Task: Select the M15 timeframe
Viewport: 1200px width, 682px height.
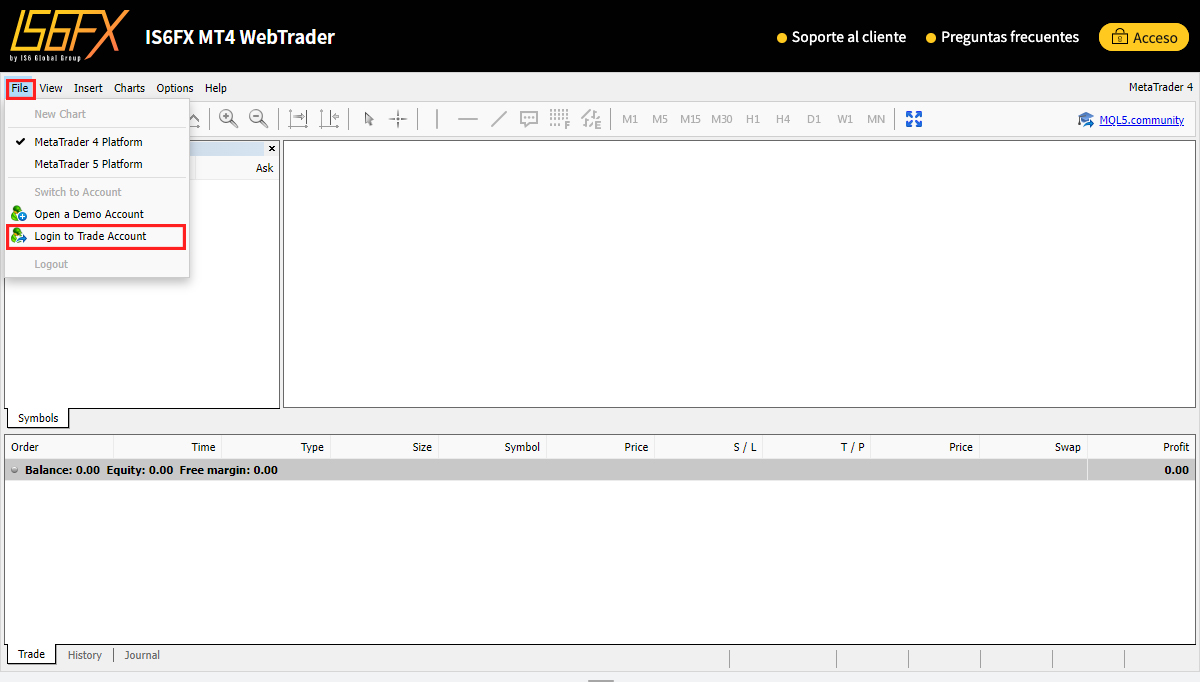Action: 691,119
